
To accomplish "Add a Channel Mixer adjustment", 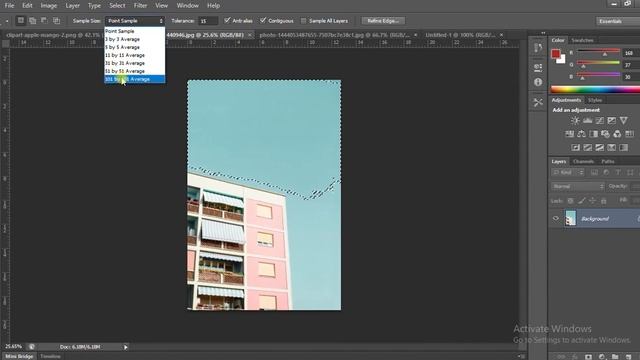I will point(617,134).
